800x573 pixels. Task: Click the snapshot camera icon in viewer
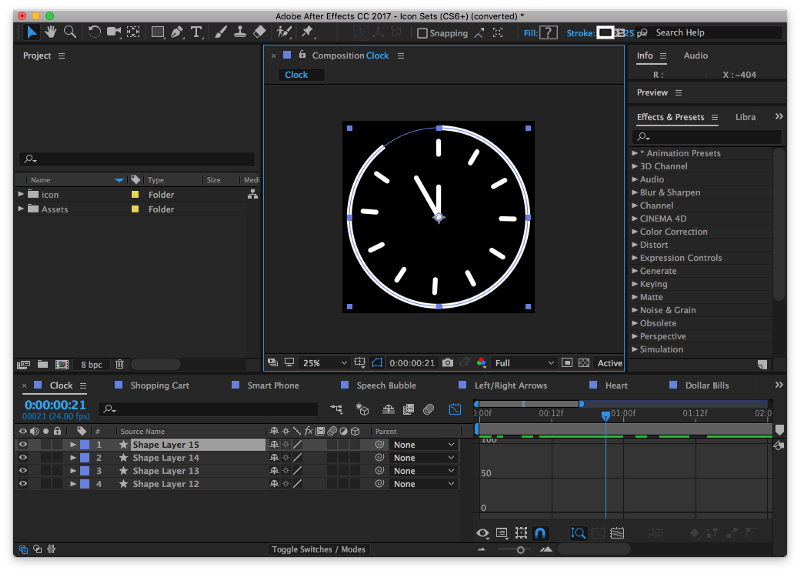(447, 363)
